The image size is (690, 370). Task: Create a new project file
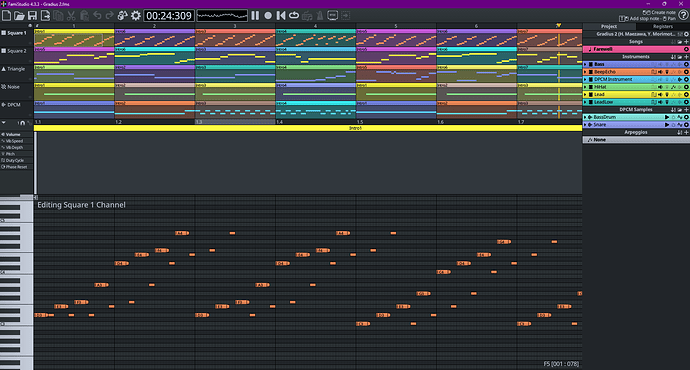pos(6,16)
